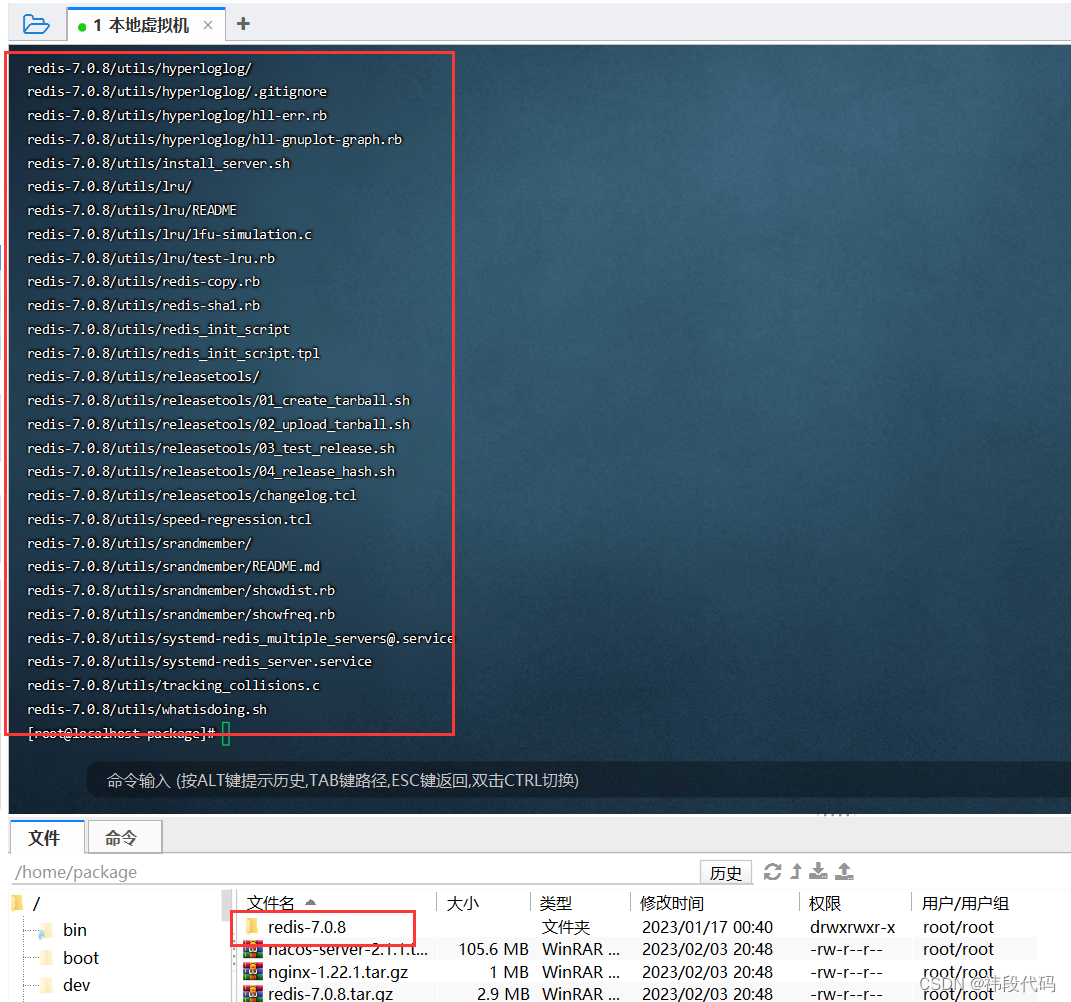
Task: Select the root / folder in tree
Action: coord(36,904)
